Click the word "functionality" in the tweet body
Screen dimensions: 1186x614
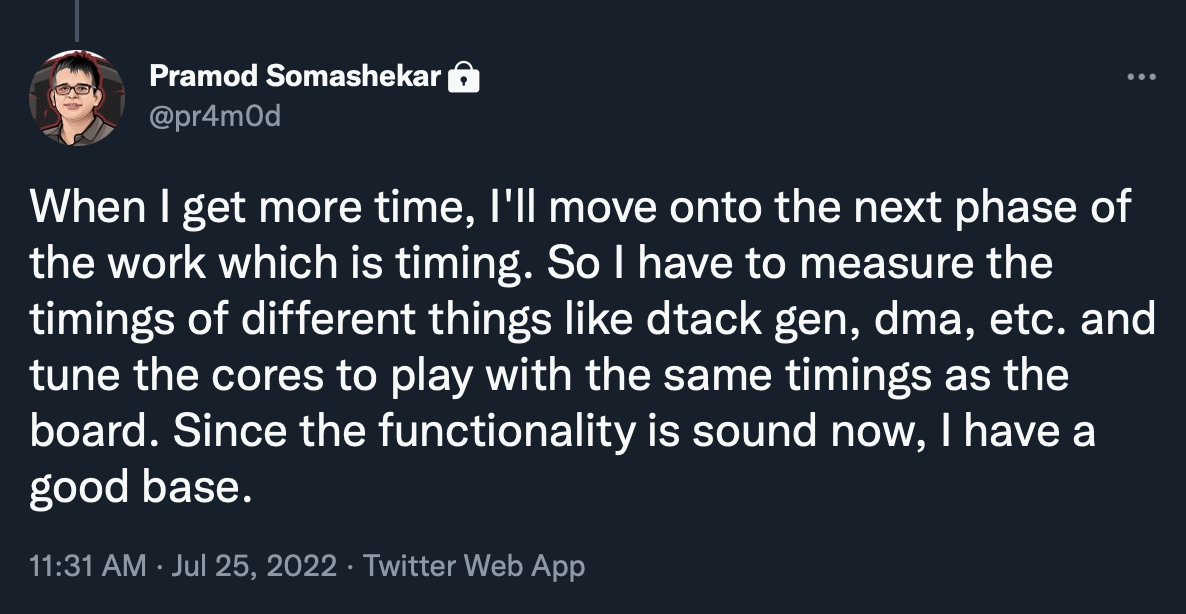tap(507, 431)
